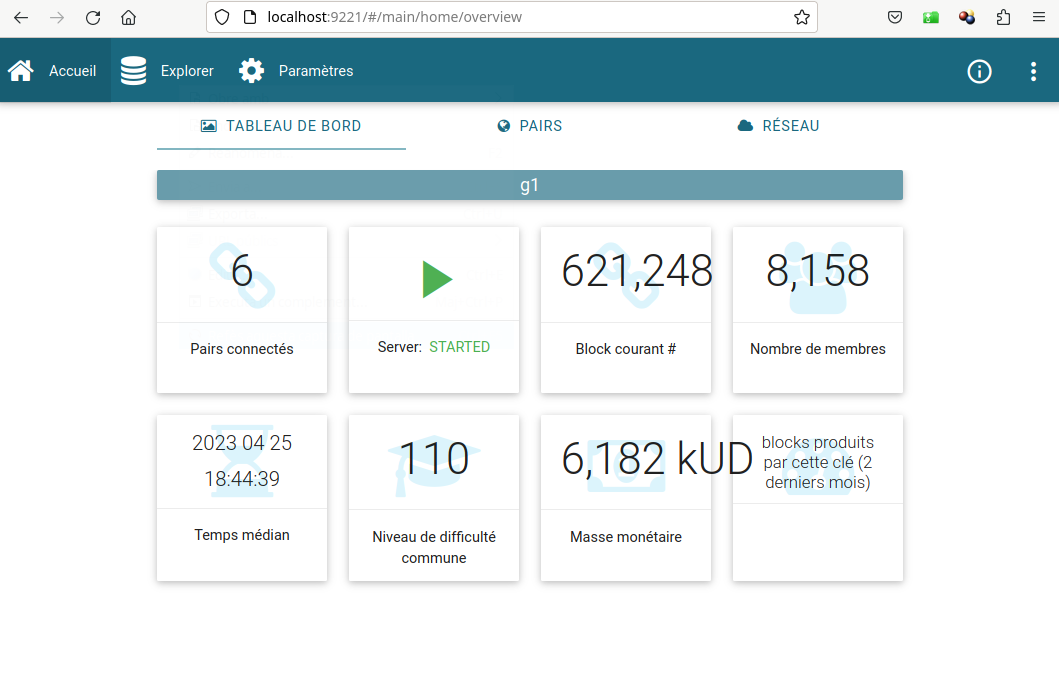
Task: Click the Nombre de membres card
Action: point(817,310)
